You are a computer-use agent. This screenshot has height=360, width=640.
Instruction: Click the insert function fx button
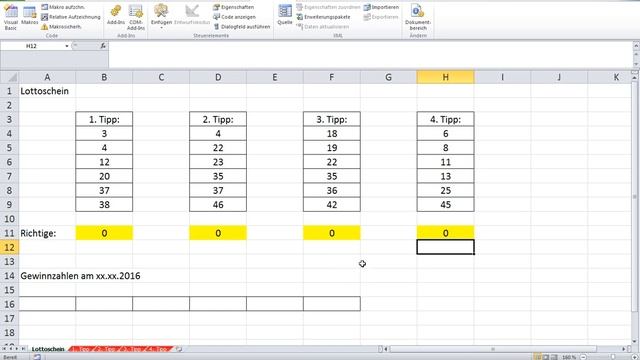(x=103, y=46)
